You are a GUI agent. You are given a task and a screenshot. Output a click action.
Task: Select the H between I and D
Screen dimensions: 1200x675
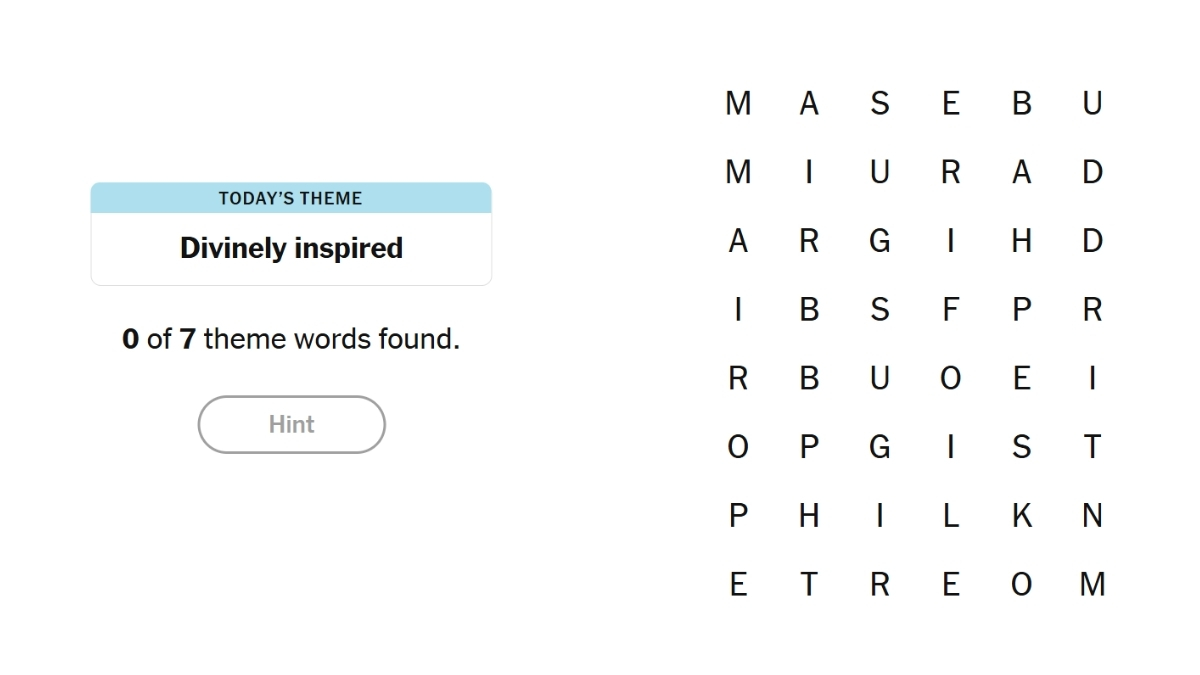click(x=1021, y=241)
